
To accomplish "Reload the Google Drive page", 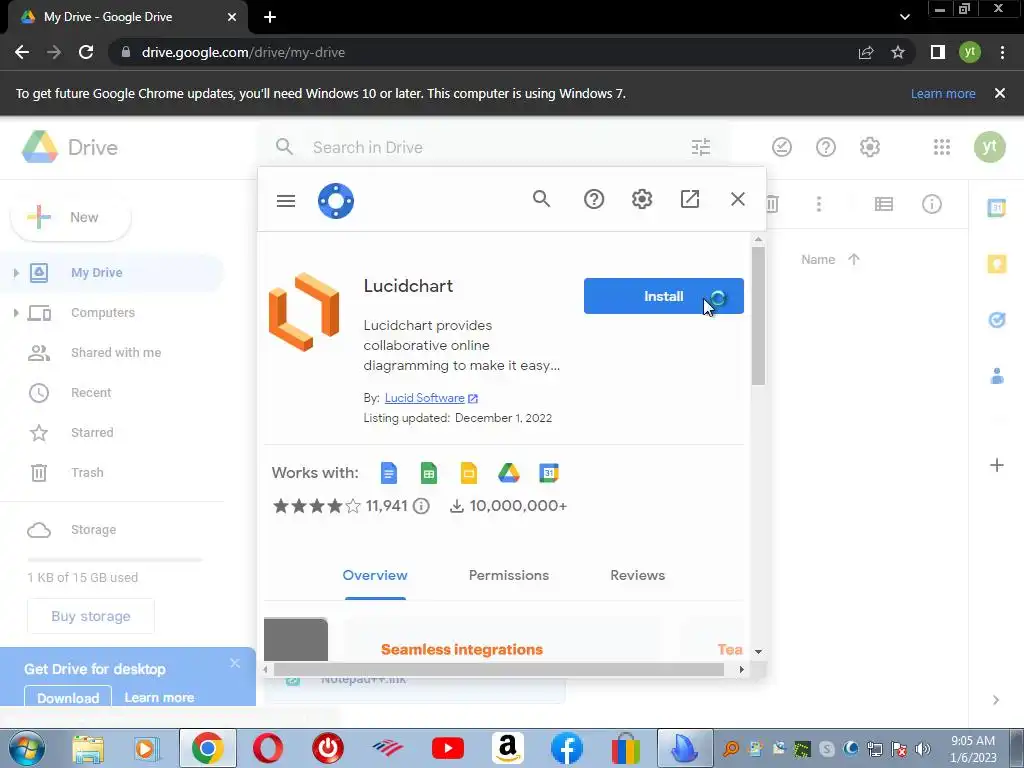I will pyautogui.click(x=86, y=52).
